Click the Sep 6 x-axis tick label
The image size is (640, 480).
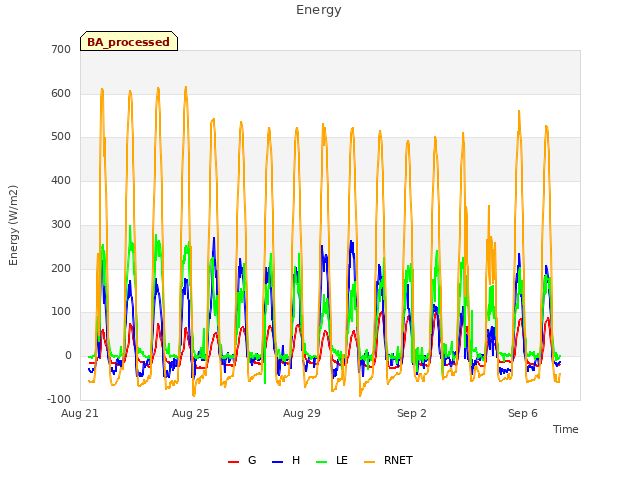click(x=523, y=413)
